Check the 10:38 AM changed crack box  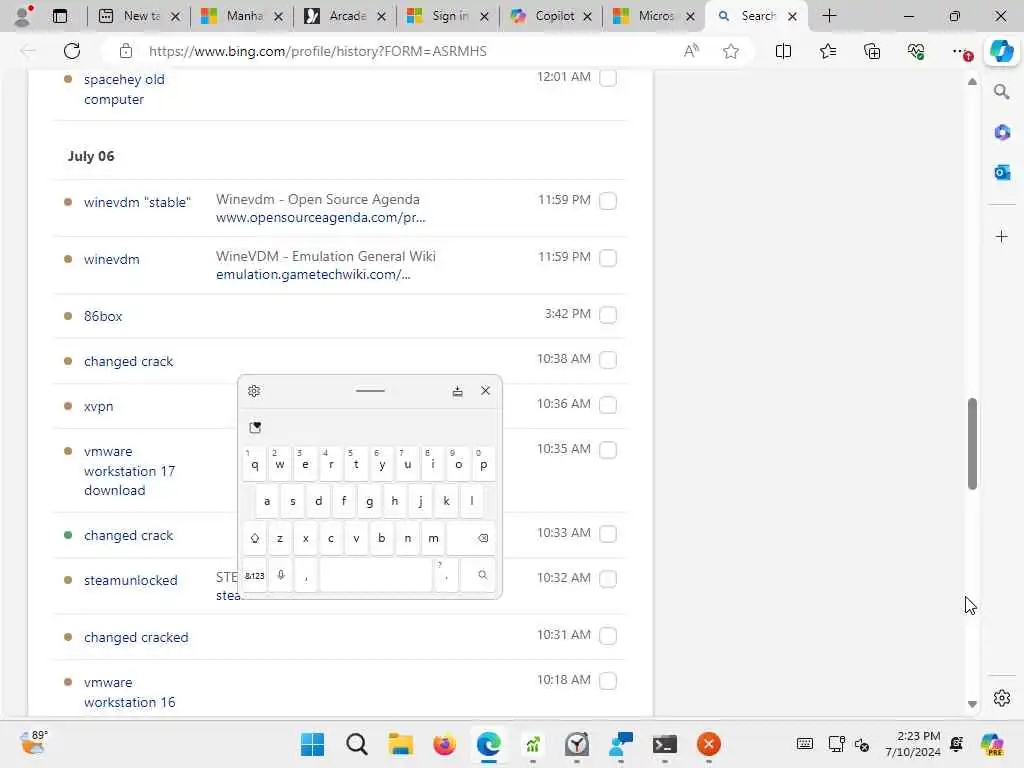click(607, 360)
